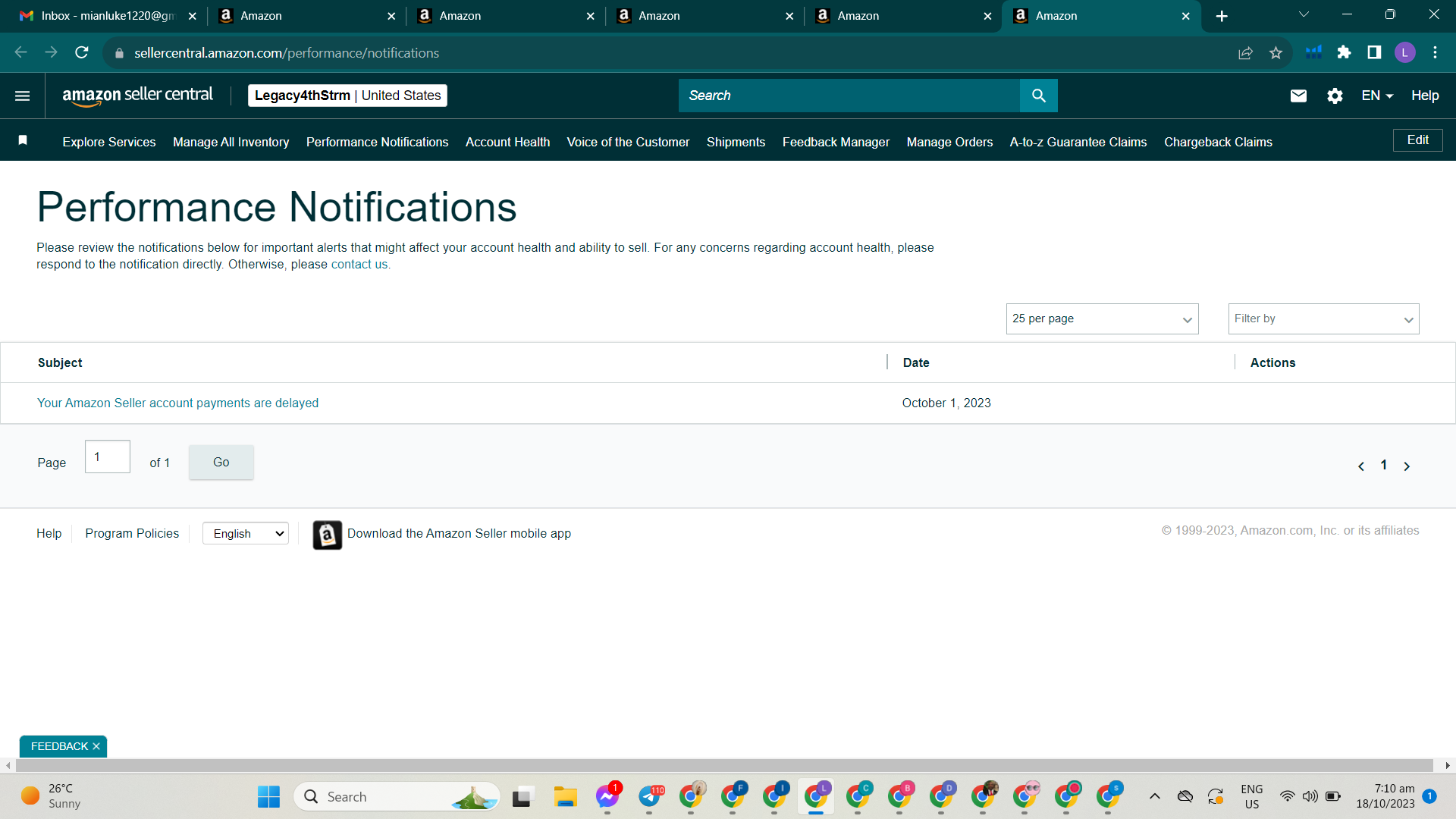
Task: Click the Amazon Seller app icon
Action: point(328,535)
